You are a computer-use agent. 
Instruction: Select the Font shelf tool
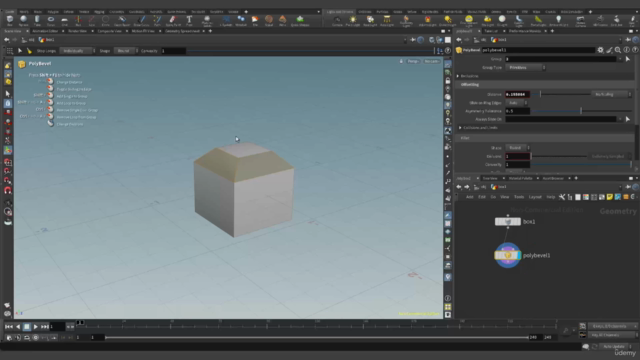point(189,20)
